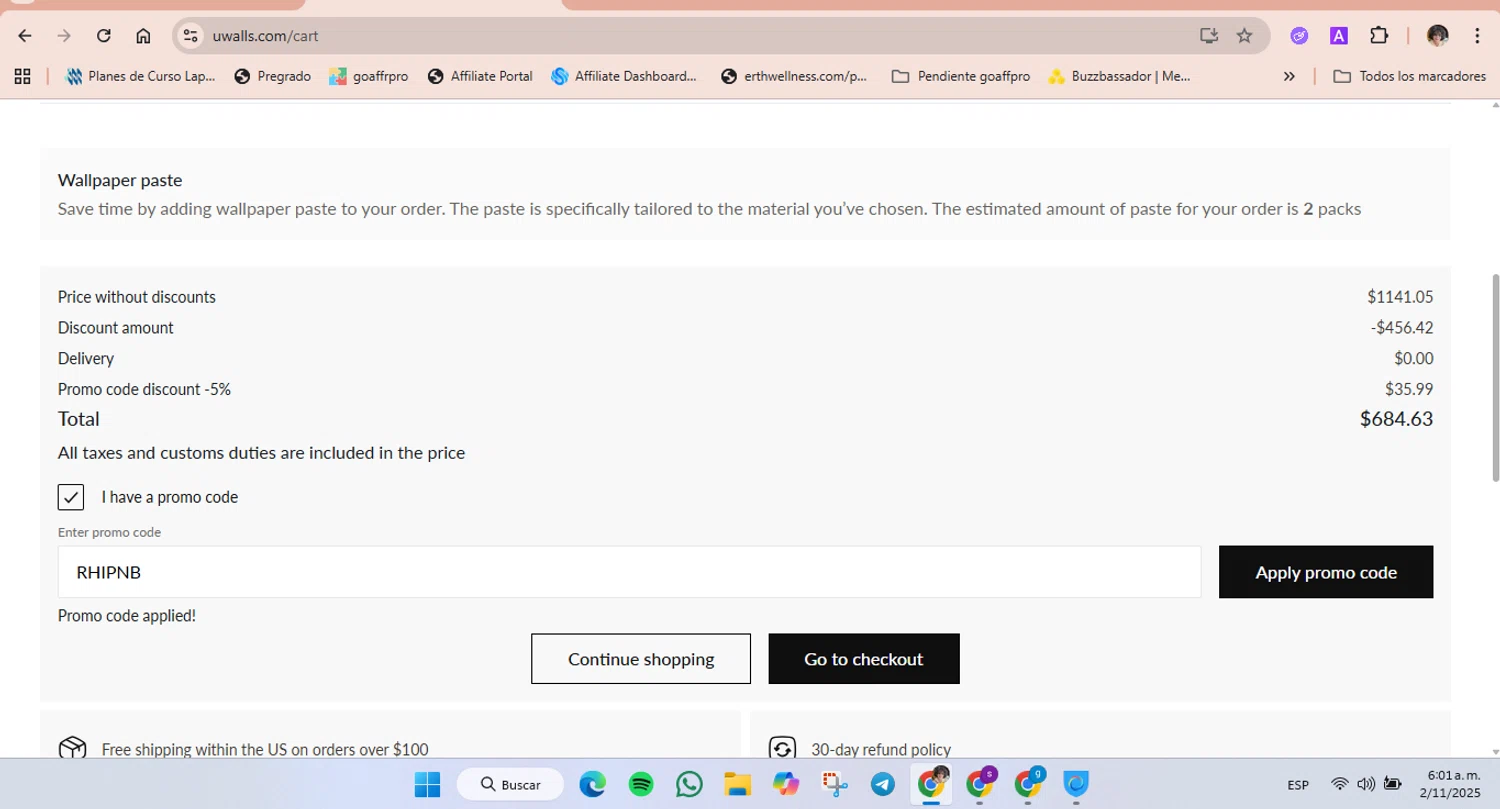Open WhatsApp from the taskbar

[x=689, y=785]
